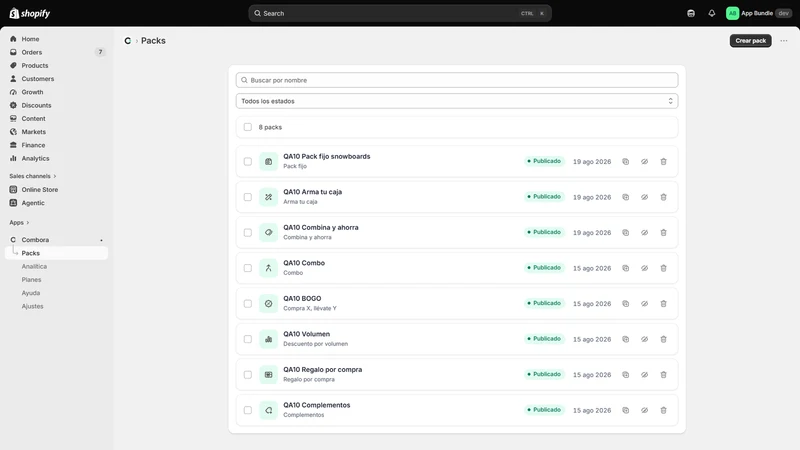Screen dimensions: 800x450
Task: Check the select-all 8 packs checkbox
Action: pos(247,127)
